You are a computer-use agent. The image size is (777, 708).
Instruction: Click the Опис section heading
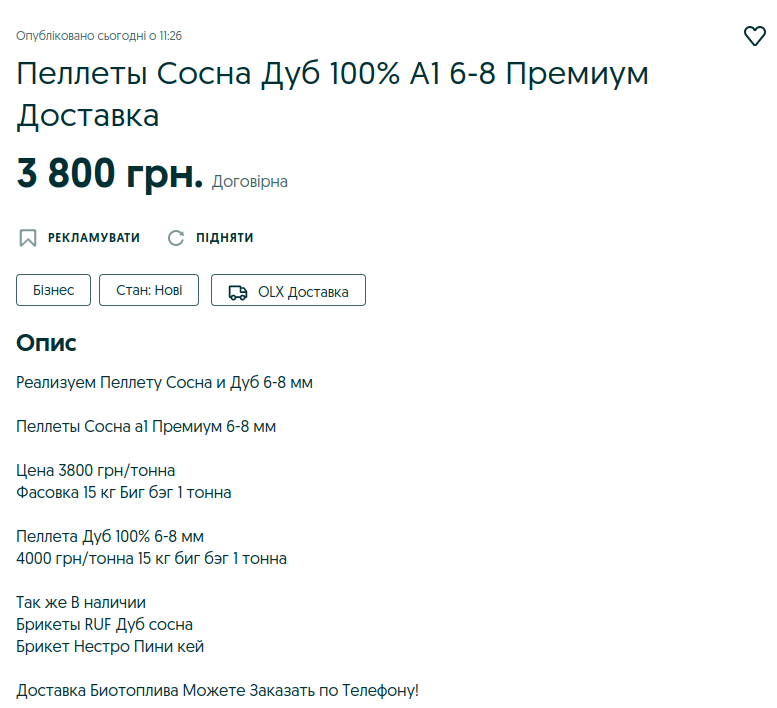coord(47,342)
